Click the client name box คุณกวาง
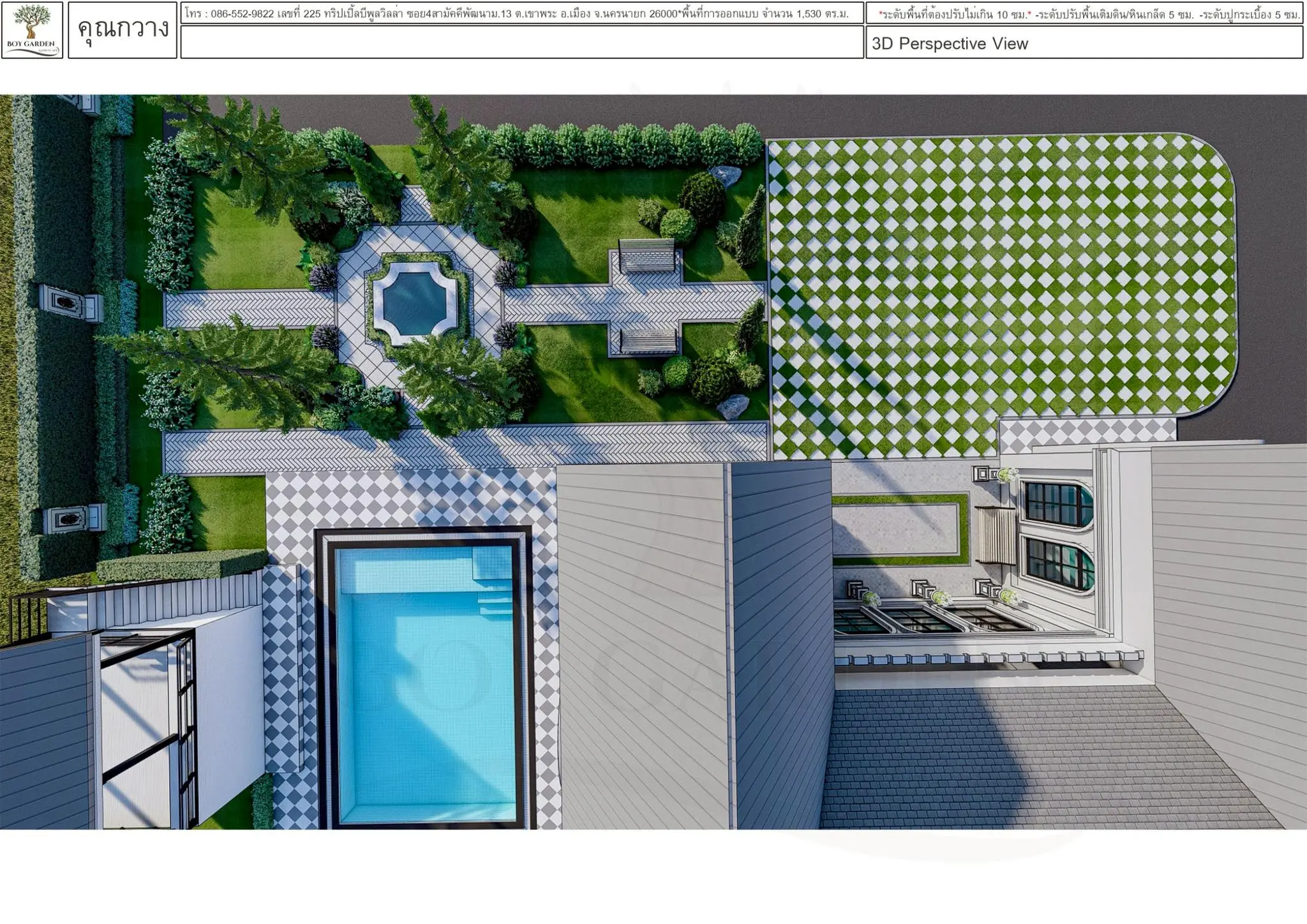The height and width of the screenshot is (924, 1307). [x=123, y=30]
